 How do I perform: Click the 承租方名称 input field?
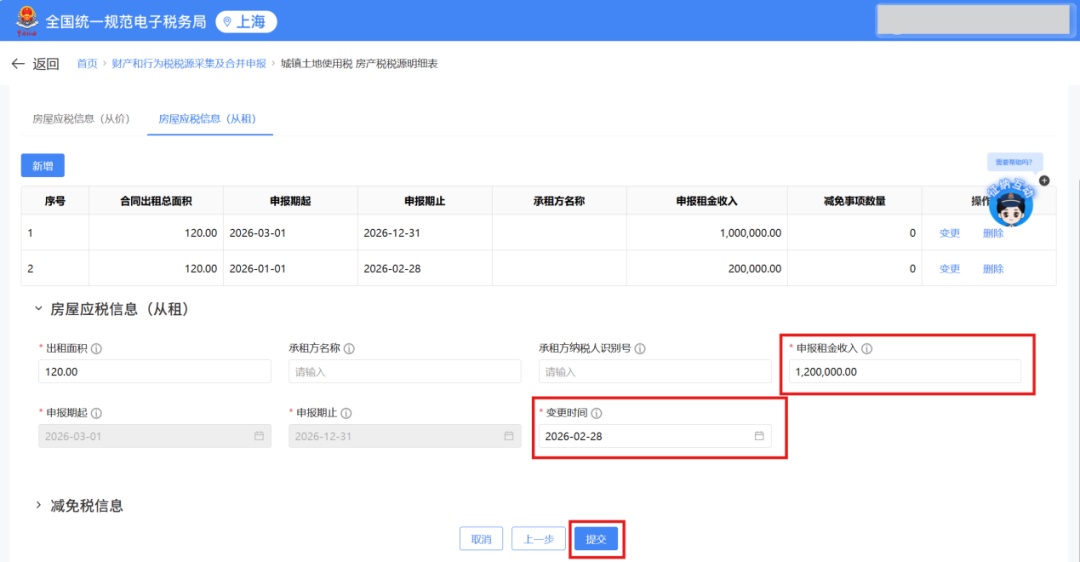pos(404,372)
